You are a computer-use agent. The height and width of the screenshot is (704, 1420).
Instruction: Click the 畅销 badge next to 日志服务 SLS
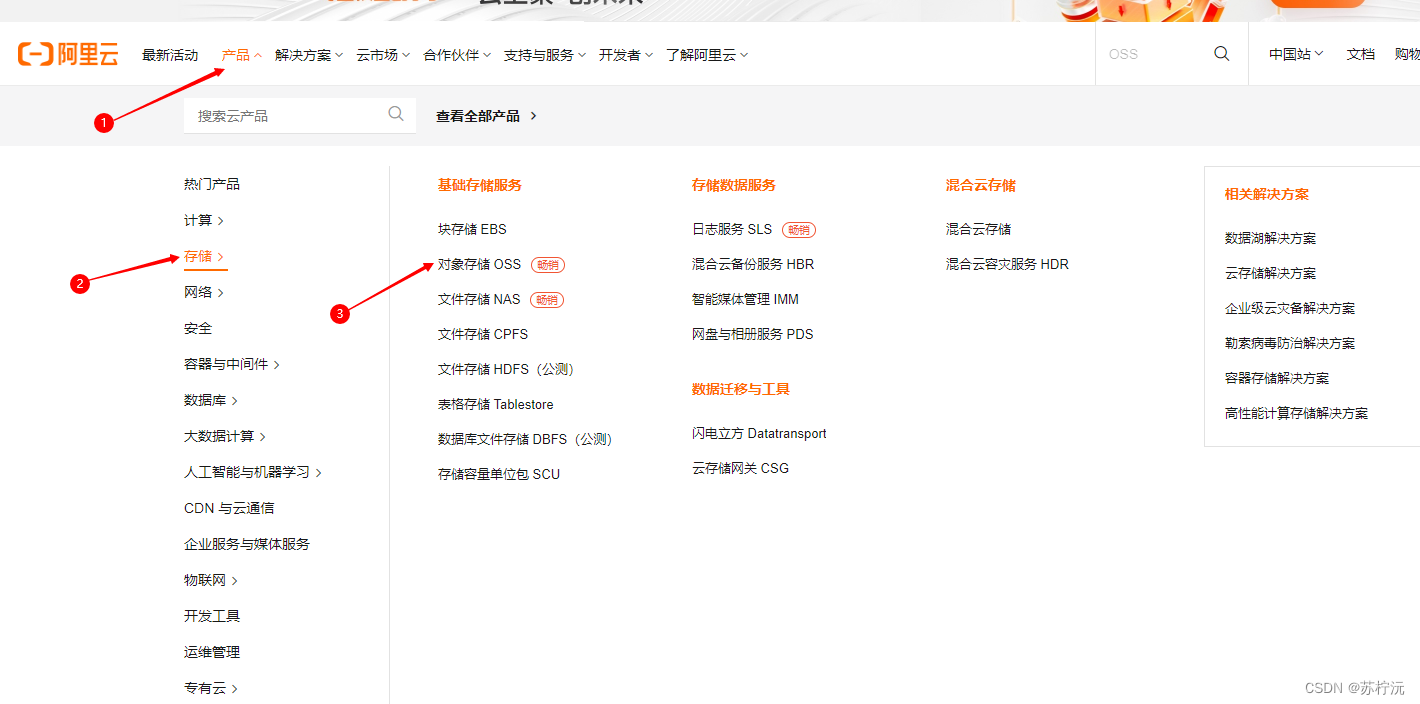(x=799, y=230)
